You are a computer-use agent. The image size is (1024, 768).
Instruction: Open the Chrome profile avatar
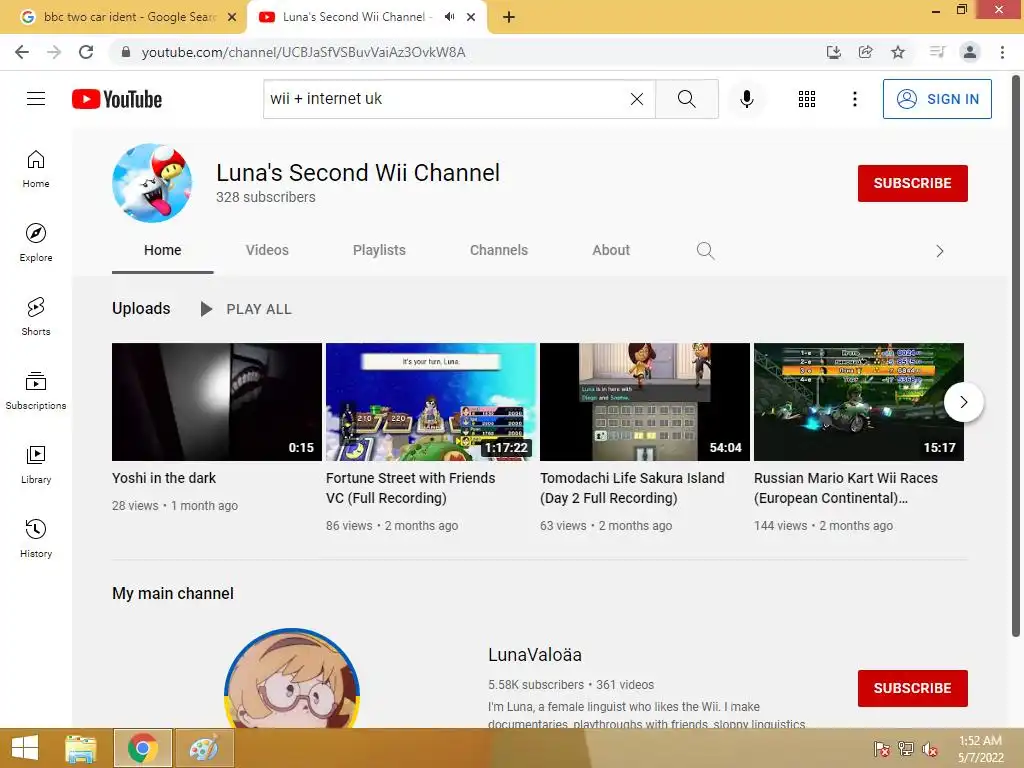[970, 52]
